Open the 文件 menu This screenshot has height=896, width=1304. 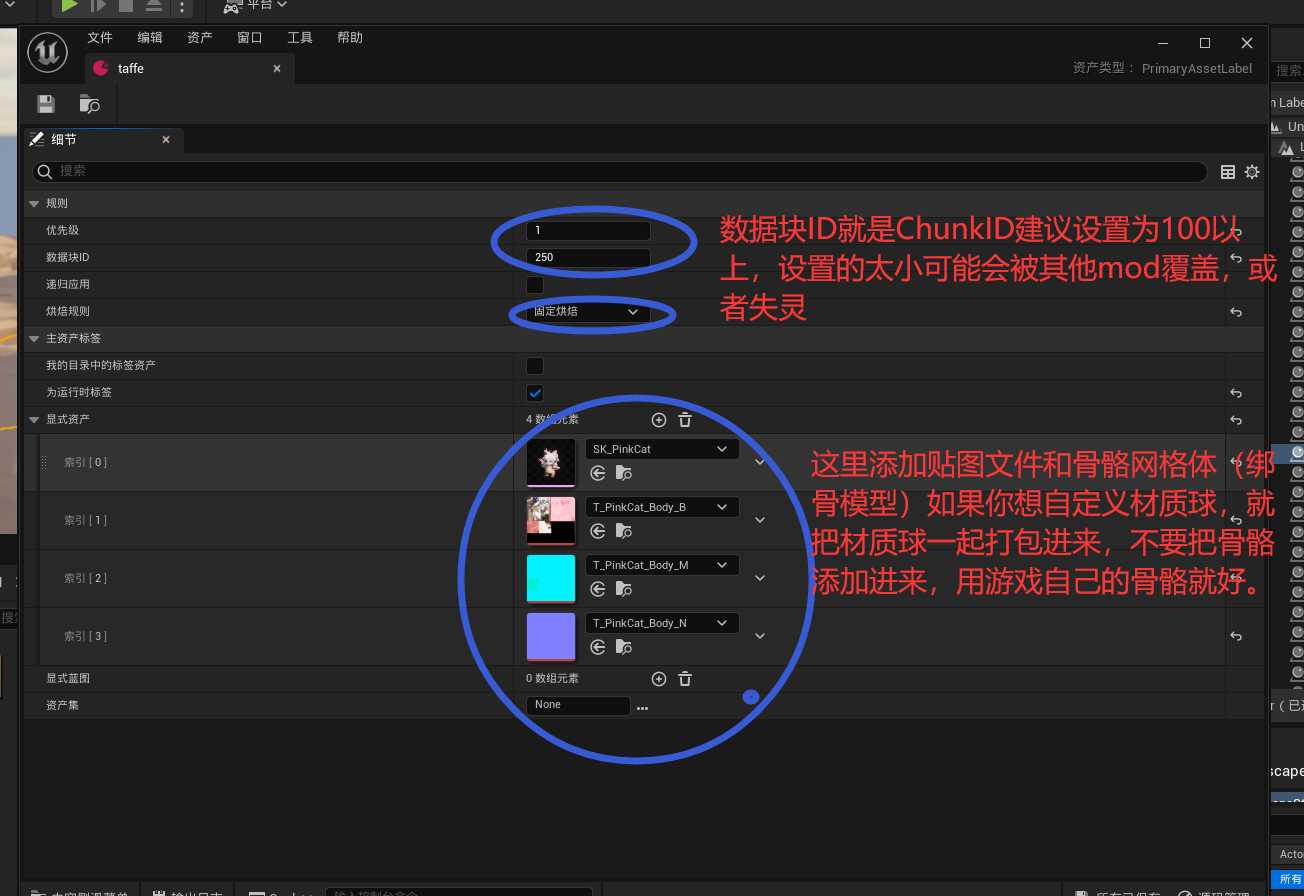click(100, 38)
